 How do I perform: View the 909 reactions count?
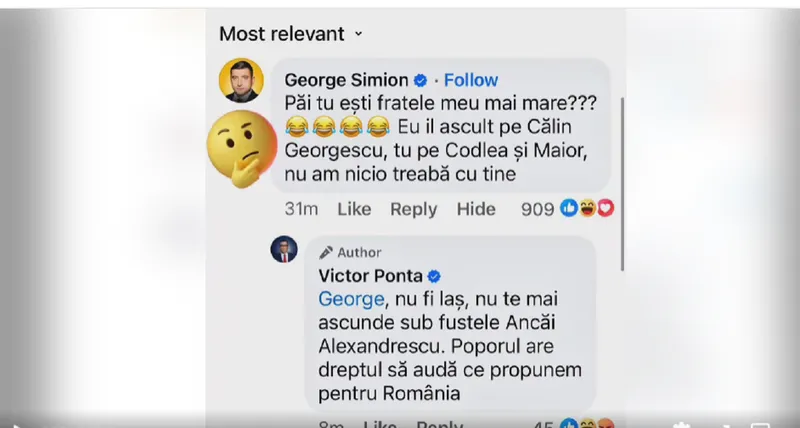[x=537, y=209]
